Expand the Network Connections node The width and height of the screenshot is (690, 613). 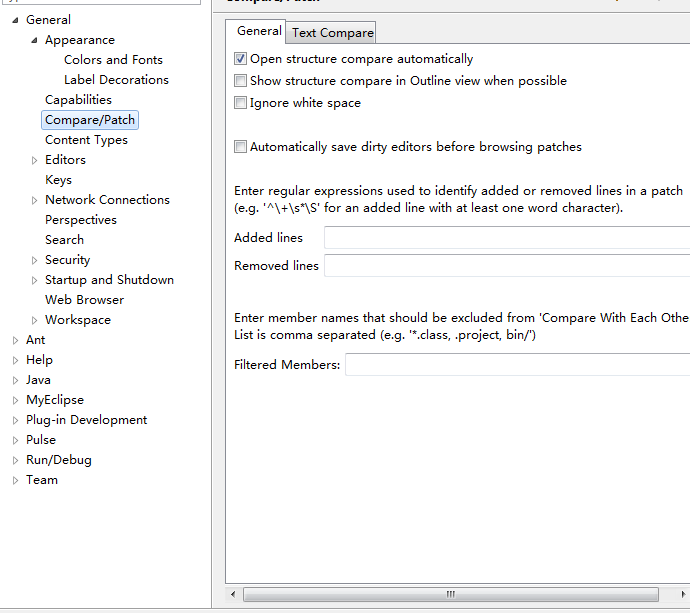click(35, 200)
